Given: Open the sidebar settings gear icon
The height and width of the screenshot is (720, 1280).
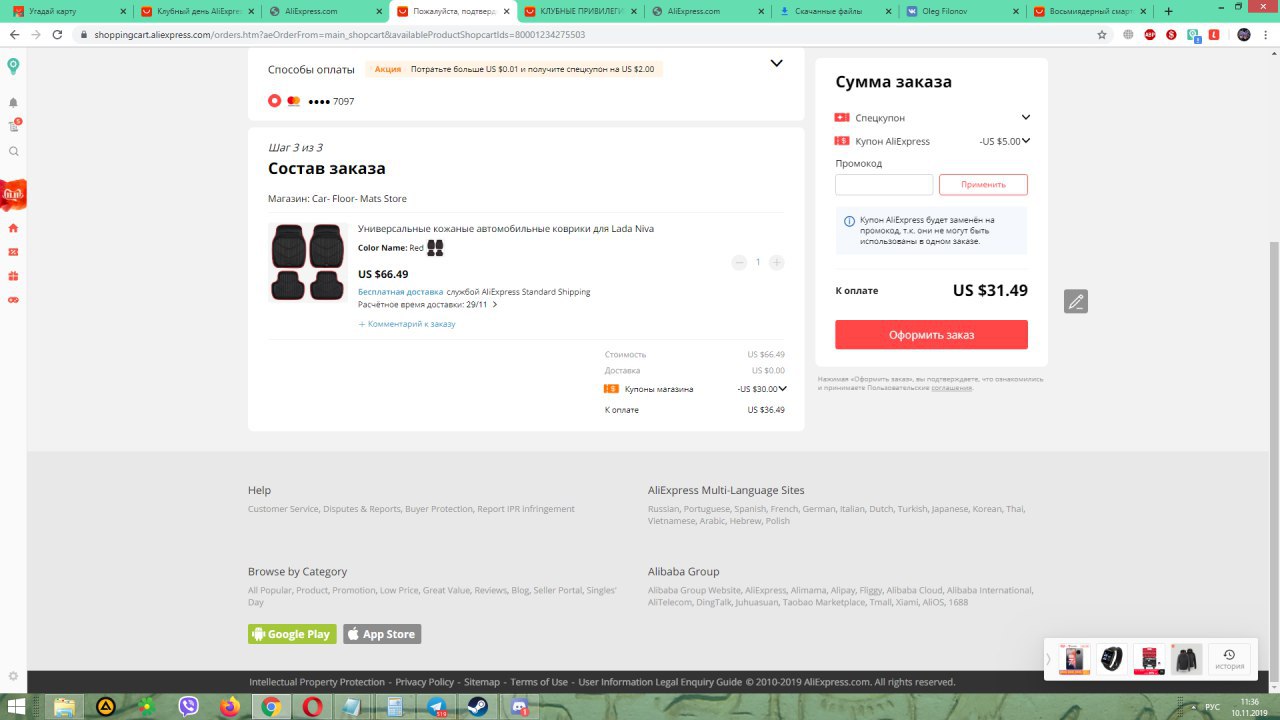Looking at the screenshot, I should tap(13, 677).
